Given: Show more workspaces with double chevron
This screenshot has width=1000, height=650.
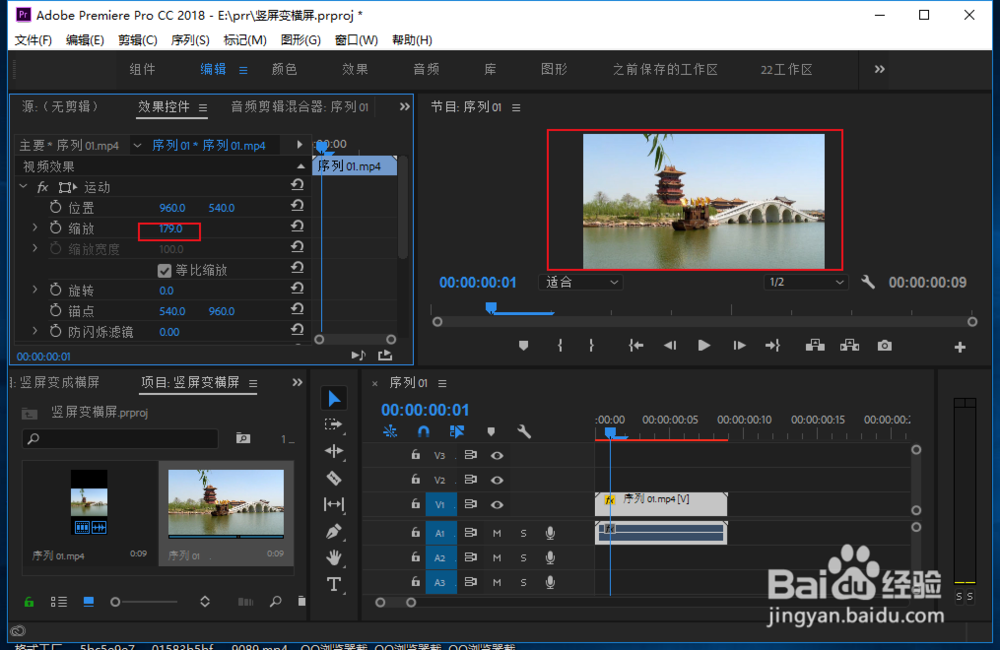Looking at the screenshot, I should click(879, 69).
